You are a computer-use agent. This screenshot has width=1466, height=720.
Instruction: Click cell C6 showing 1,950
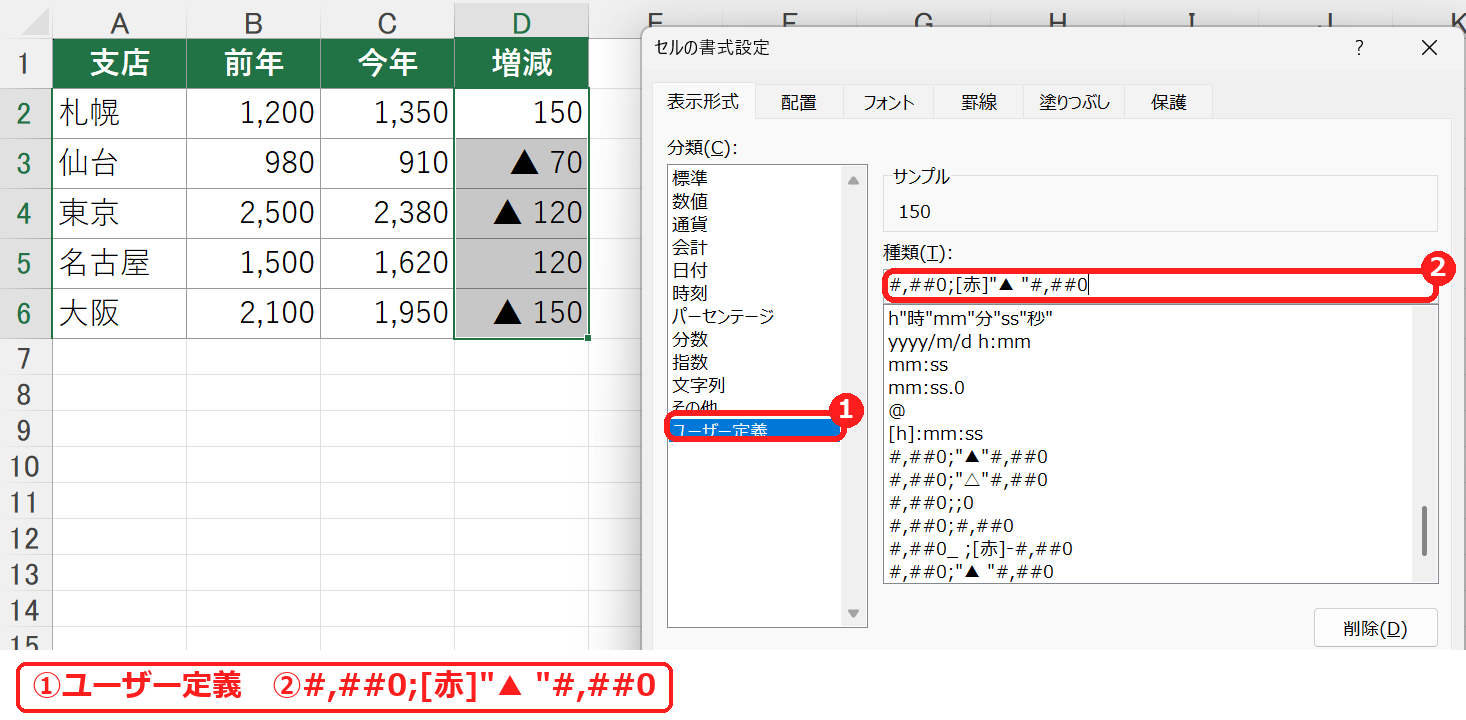click(x=387, y=313)
